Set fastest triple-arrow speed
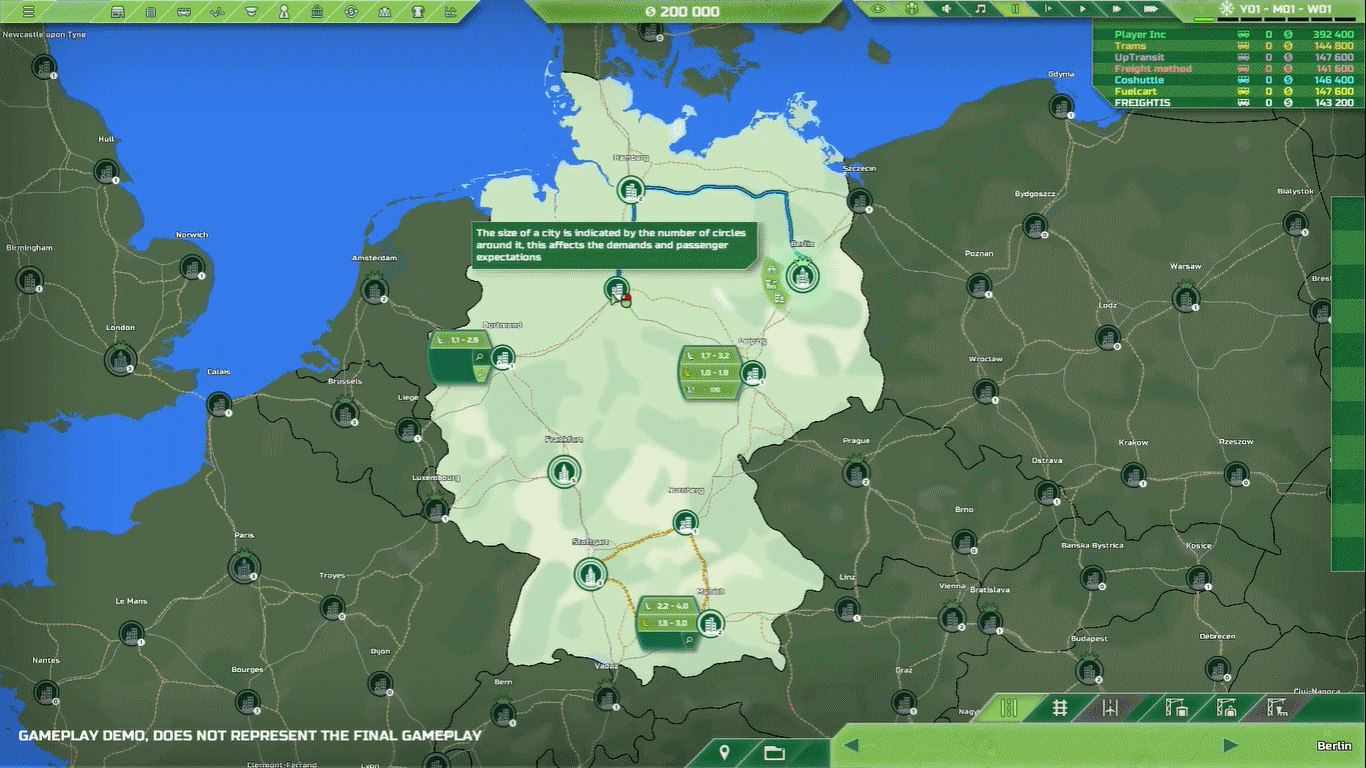 click(x=1152, y=8)
